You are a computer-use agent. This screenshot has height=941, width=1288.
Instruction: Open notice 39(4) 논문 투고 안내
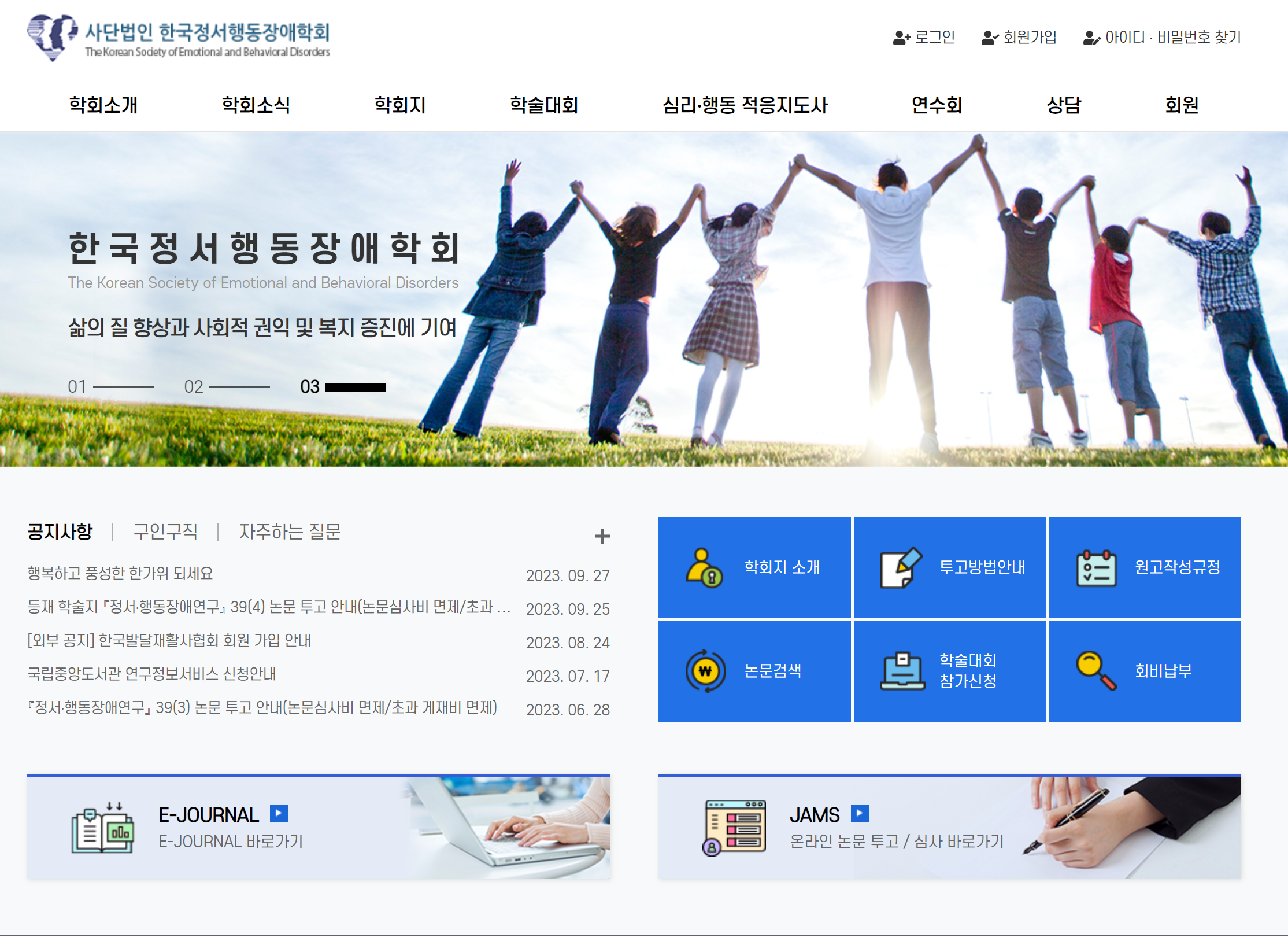tap(269, 607)
